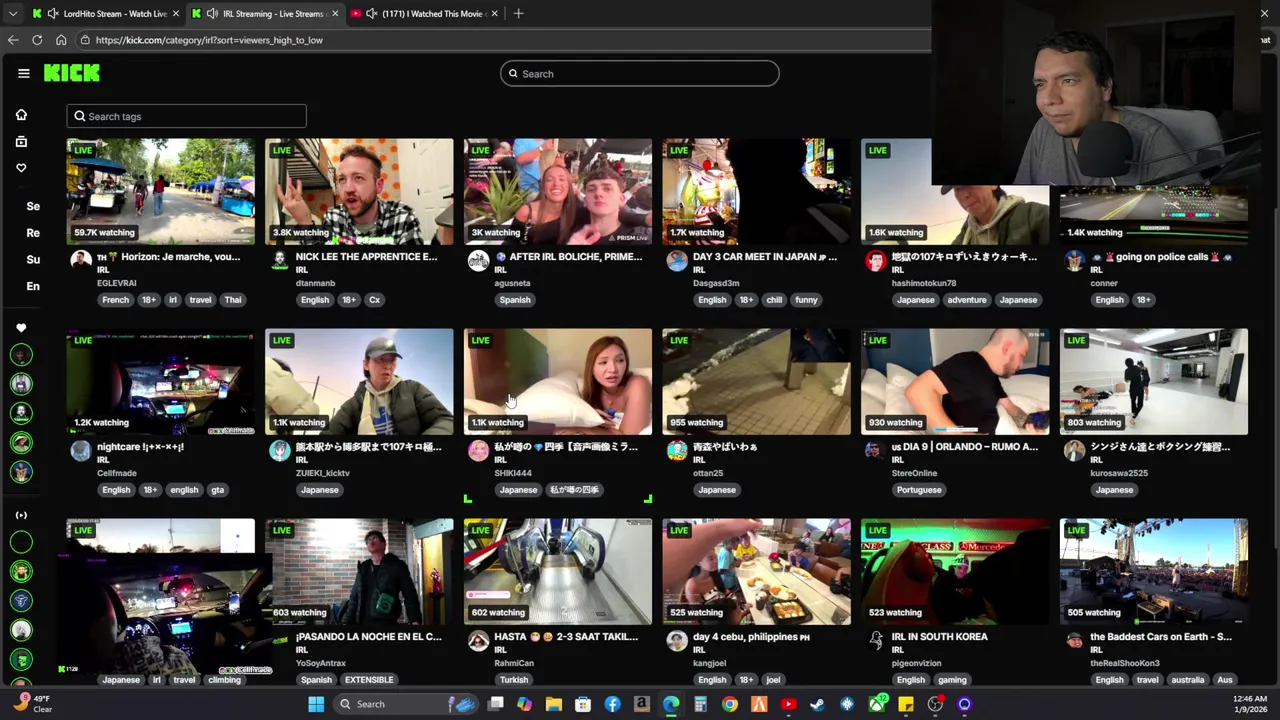Screen dimensions: 1280x720
Task: Expand the sidebar channel list with arrows icon
Action: coord(21,515)
